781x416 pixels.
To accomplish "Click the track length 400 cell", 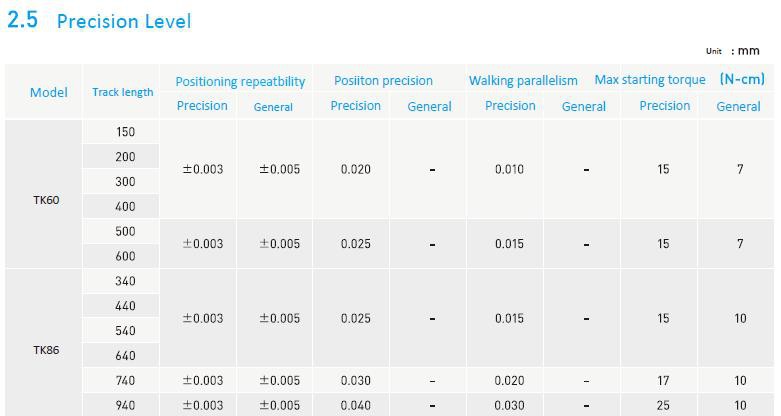I will [x=125, y=207].
